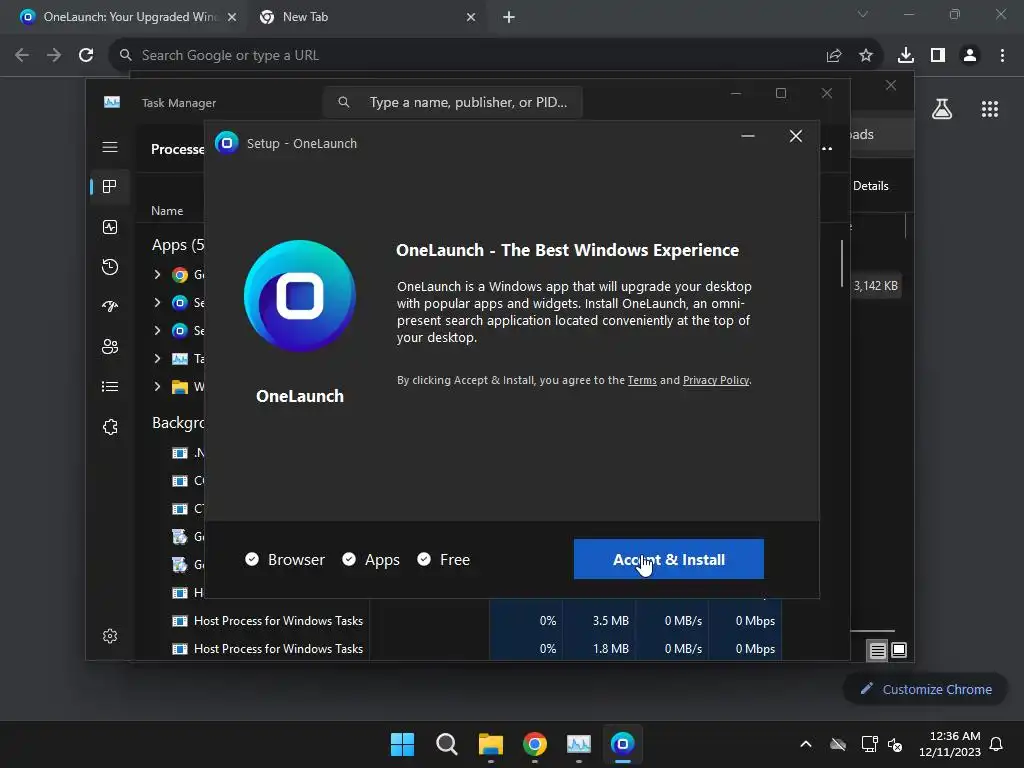Switch to list view icon in background window

point(878,650)
